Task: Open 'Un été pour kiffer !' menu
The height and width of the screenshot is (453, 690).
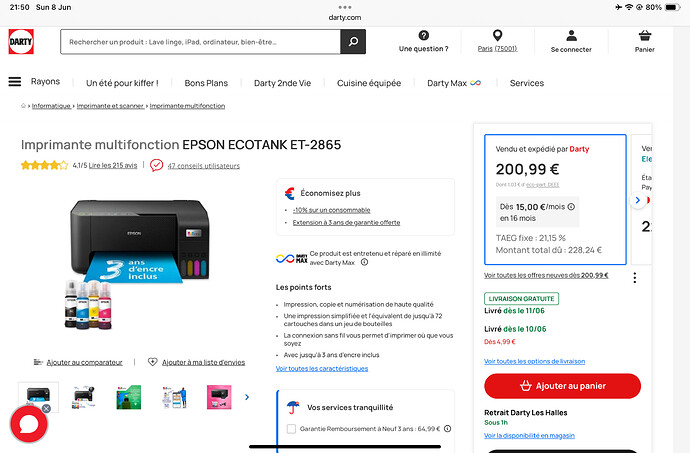Action: point(122,83)
